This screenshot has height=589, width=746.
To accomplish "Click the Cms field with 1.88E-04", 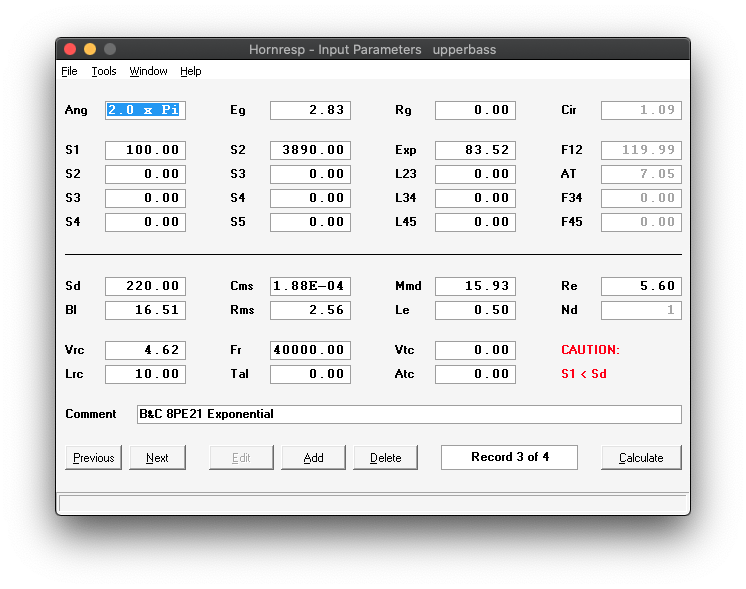I will (x=310, y=286).
